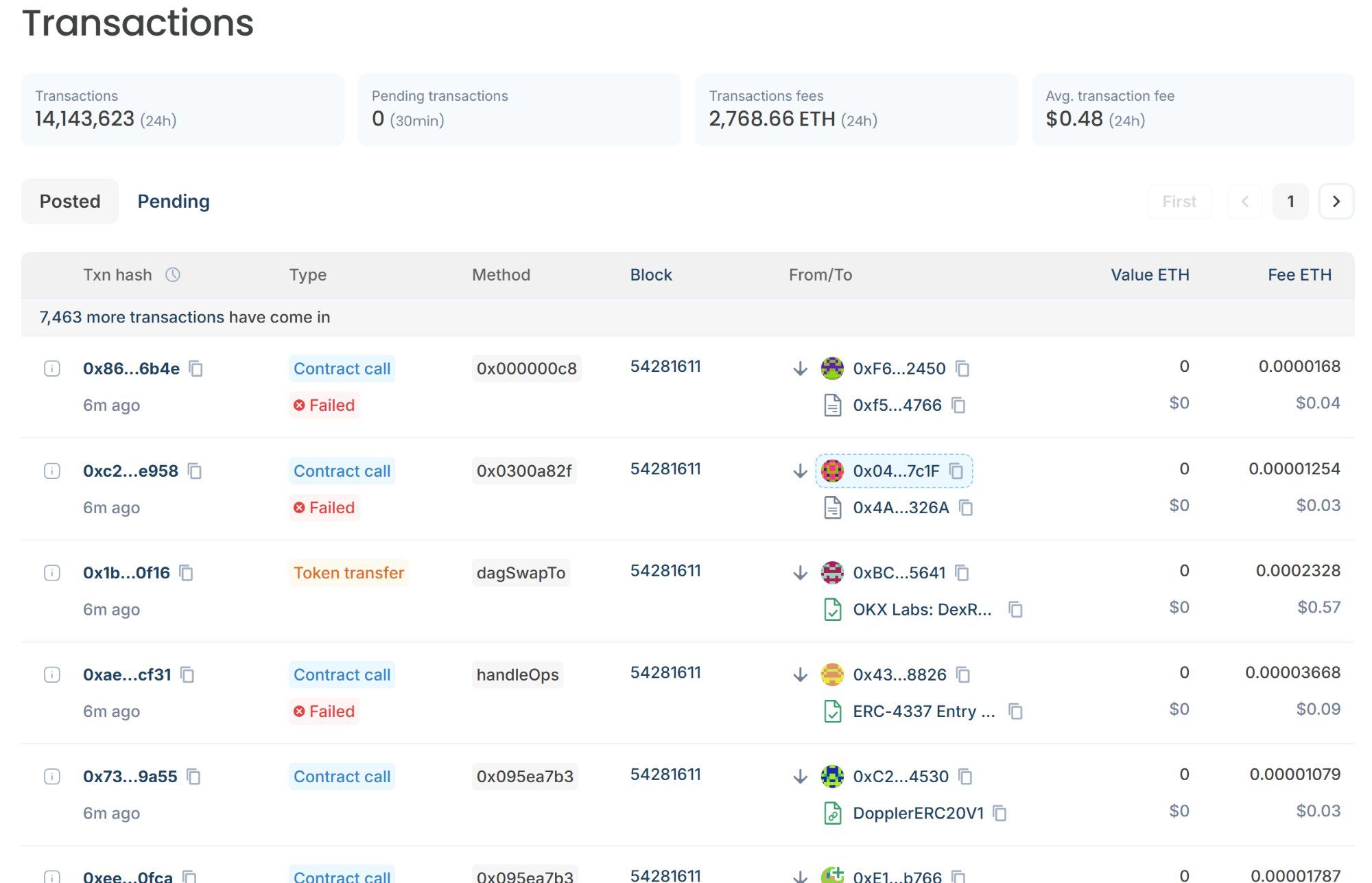
Task: Expand details for 0xae...cf31 transaction
Action: click(x=52, y=674)
